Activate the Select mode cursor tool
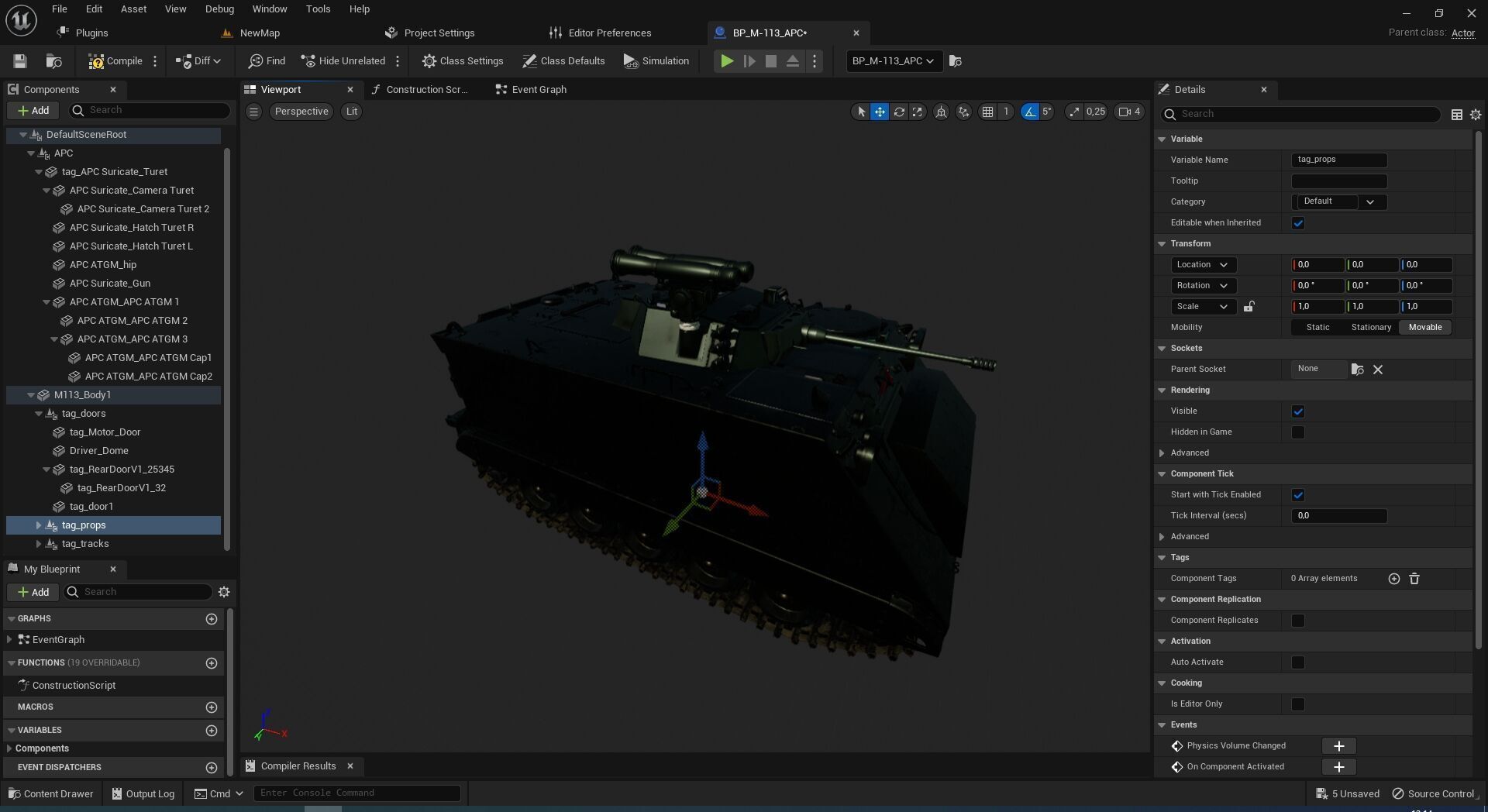1488x812 pixels. click(861, 112)
